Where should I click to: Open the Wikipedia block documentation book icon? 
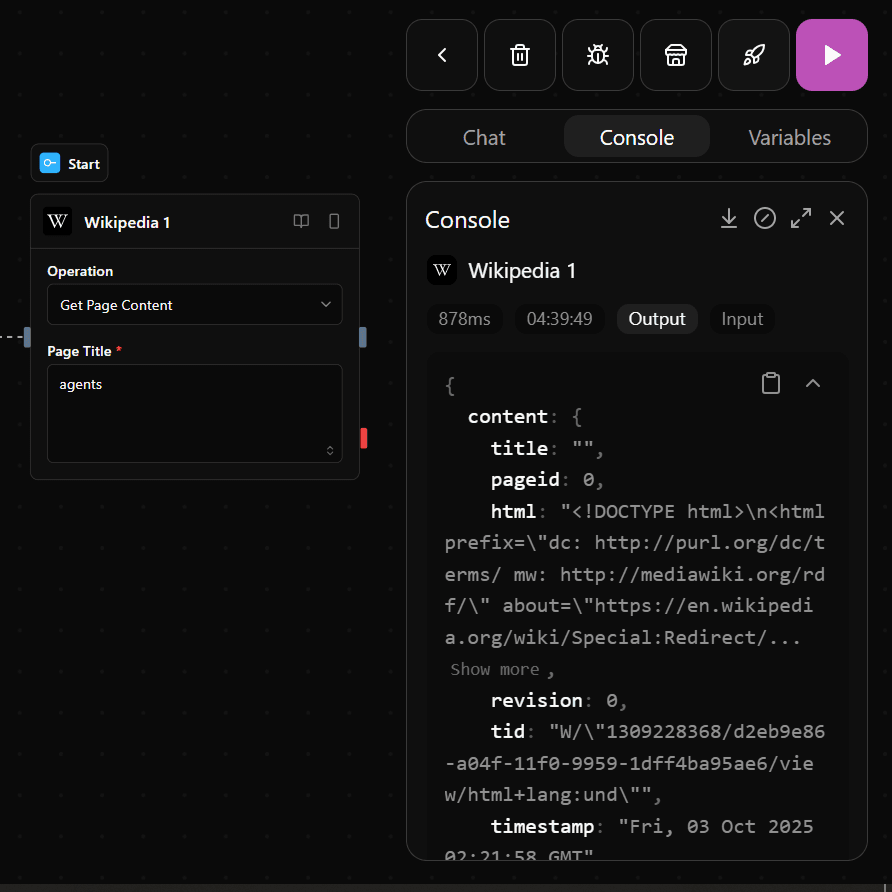tap(301, 221)
